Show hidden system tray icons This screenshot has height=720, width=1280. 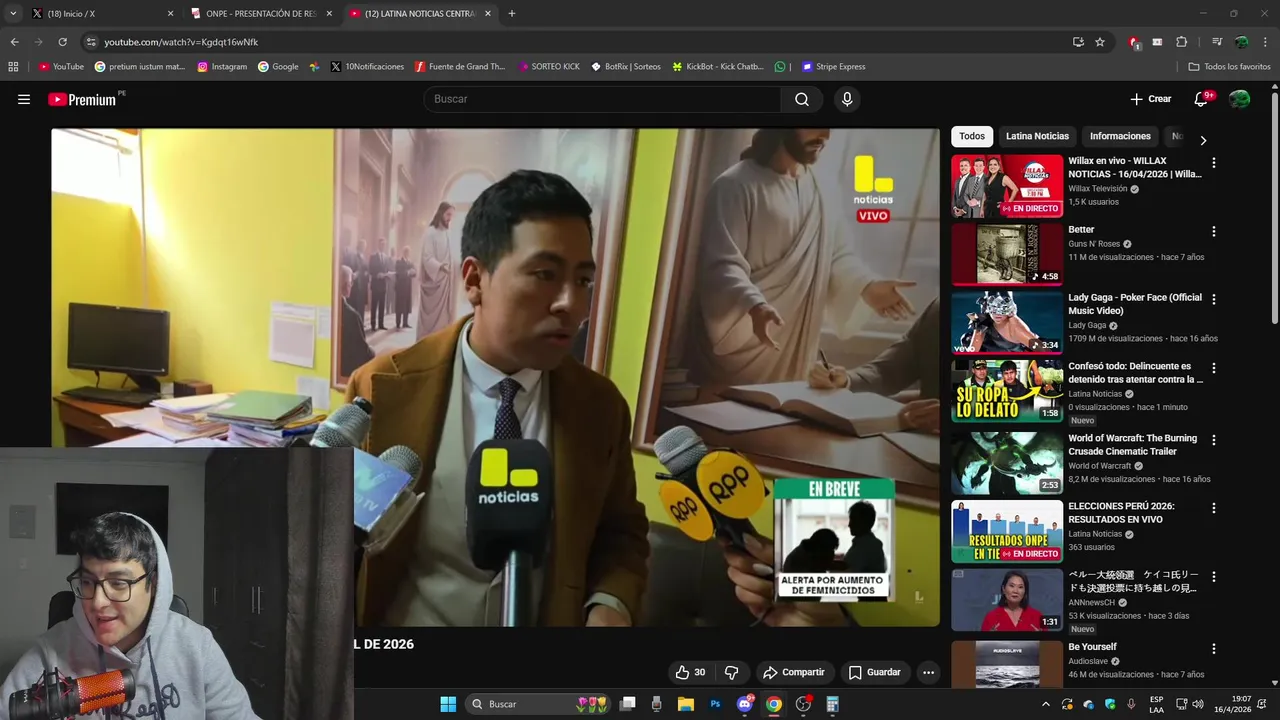(1046, 704)
